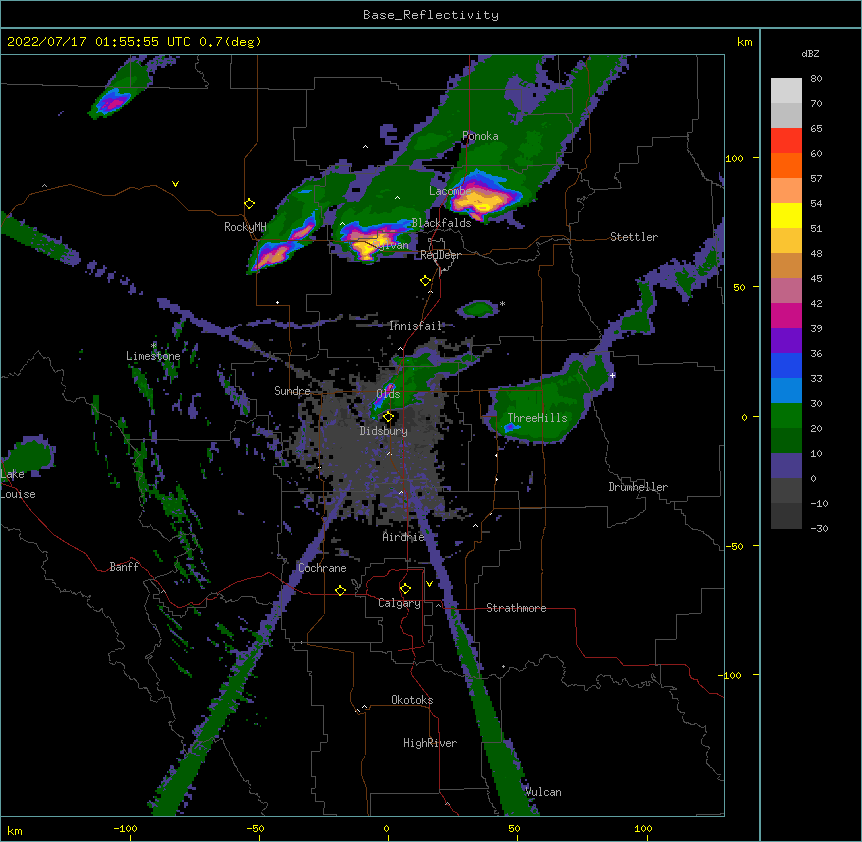Pick the royal blue swatch beside the 36 label
Screen dimensions: 862x842
tap(786, 365)
